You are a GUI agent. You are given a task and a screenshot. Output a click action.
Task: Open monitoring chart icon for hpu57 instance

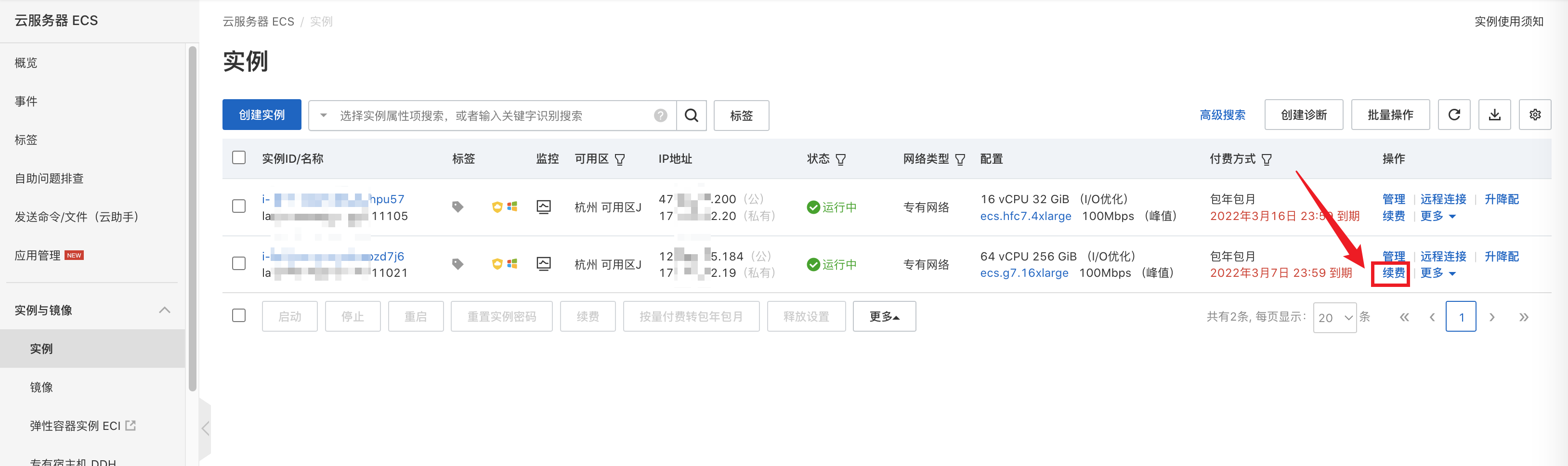click(x=544, y=207)
